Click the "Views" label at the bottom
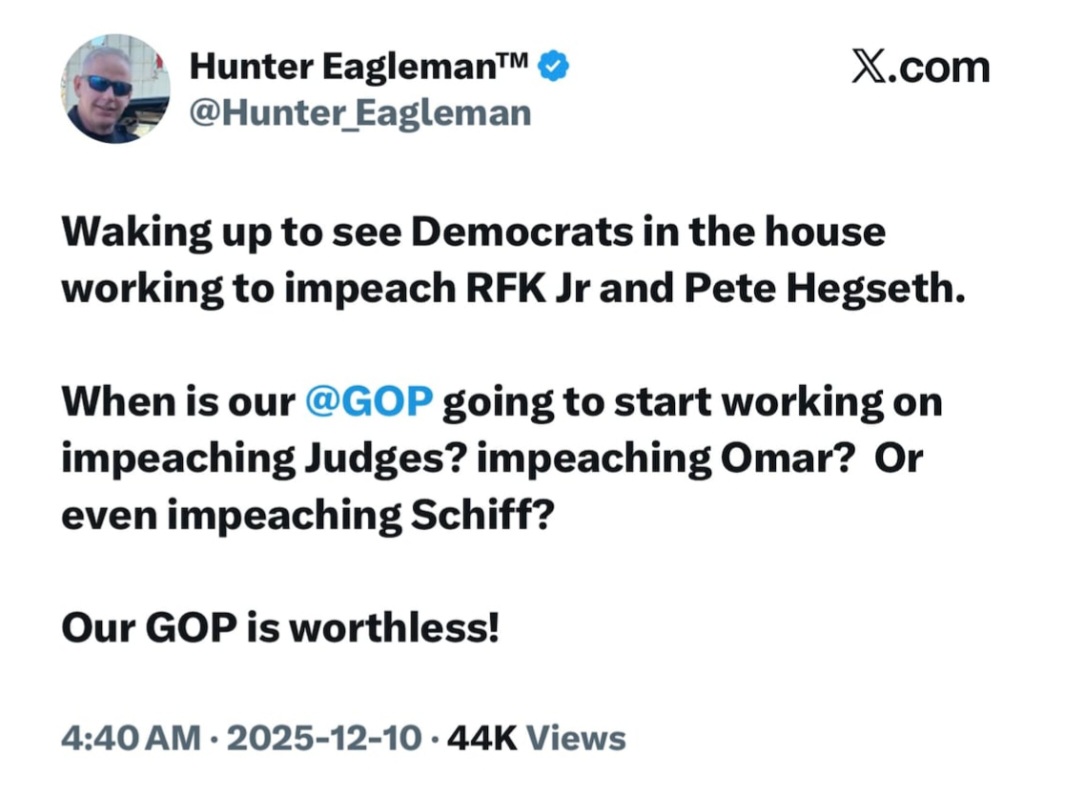This screenshot has height=810, width=1072. (x=576, y=739)
